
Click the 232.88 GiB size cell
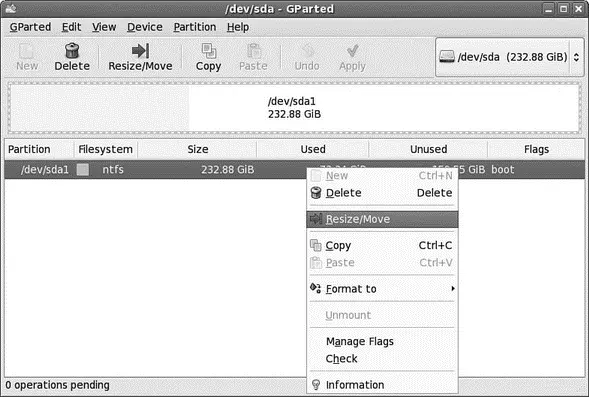coord(228,170)
